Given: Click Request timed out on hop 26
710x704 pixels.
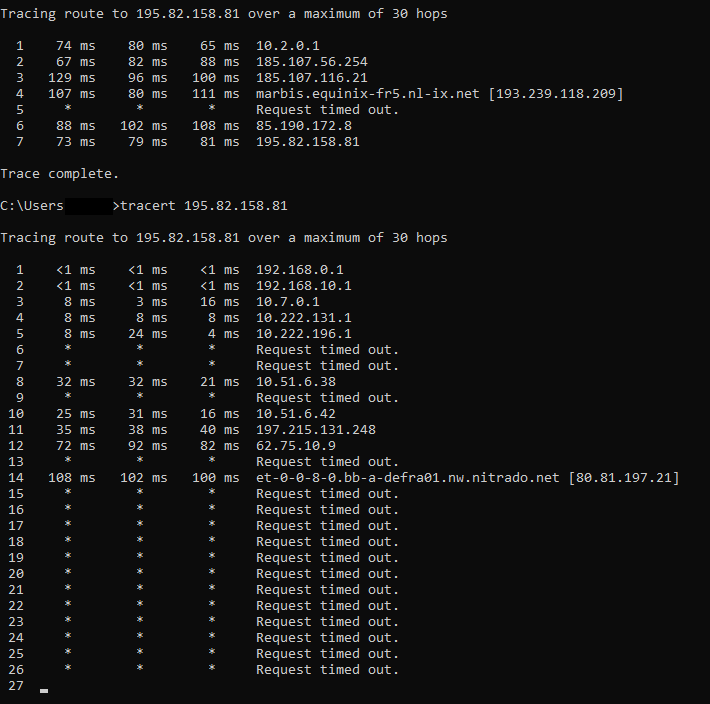Looking at the screenshot, I should click(x=327, y=670).
